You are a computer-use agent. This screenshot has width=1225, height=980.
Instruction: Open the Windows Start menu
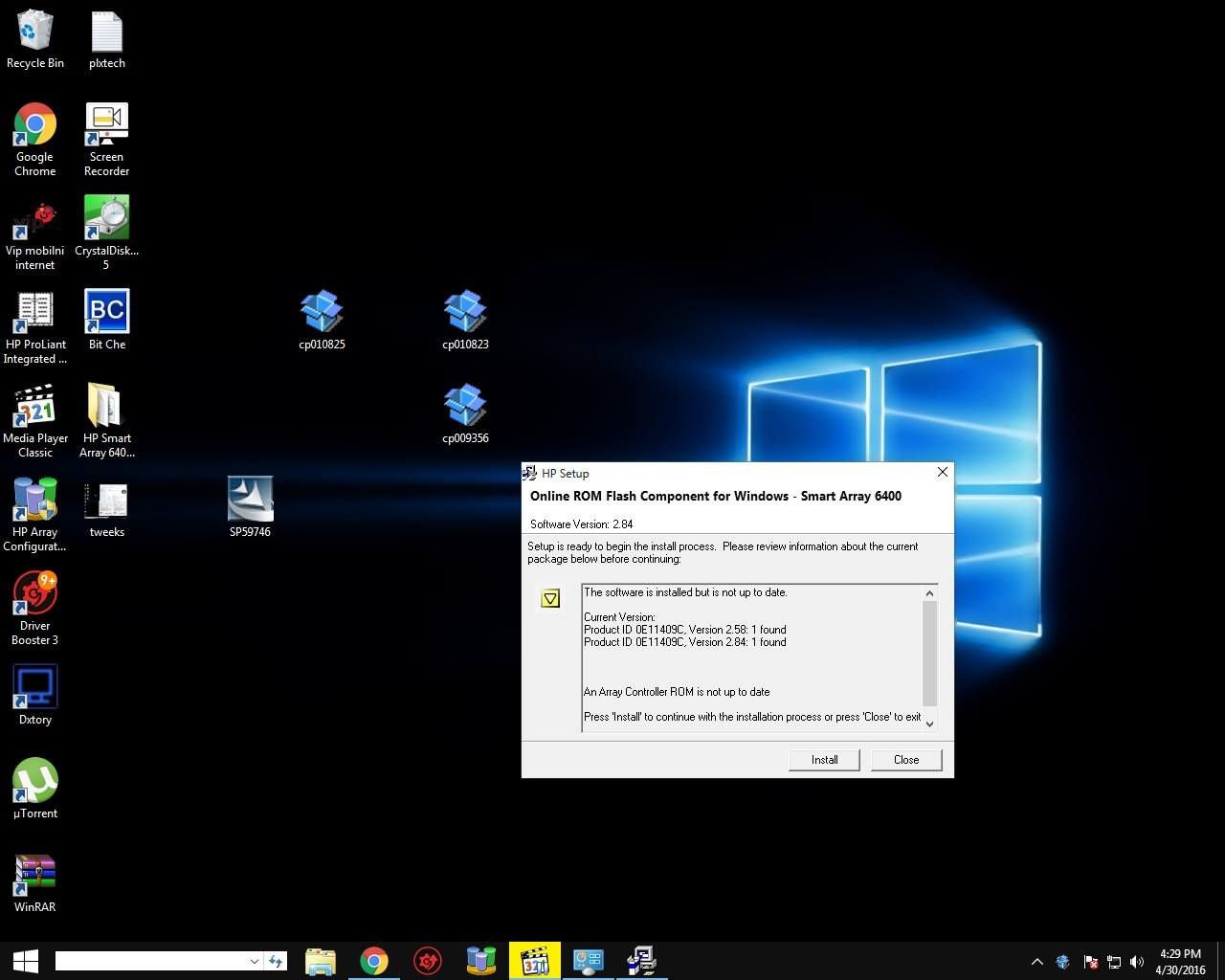[x=26, y=961]
